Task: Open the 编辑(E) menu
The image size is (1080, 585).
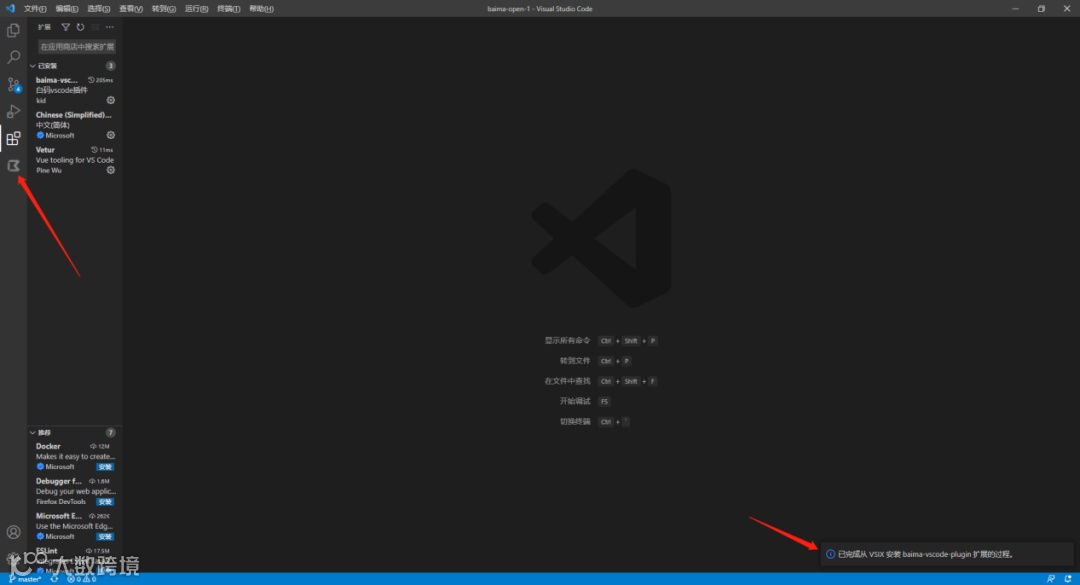Action: pos(67,8)
